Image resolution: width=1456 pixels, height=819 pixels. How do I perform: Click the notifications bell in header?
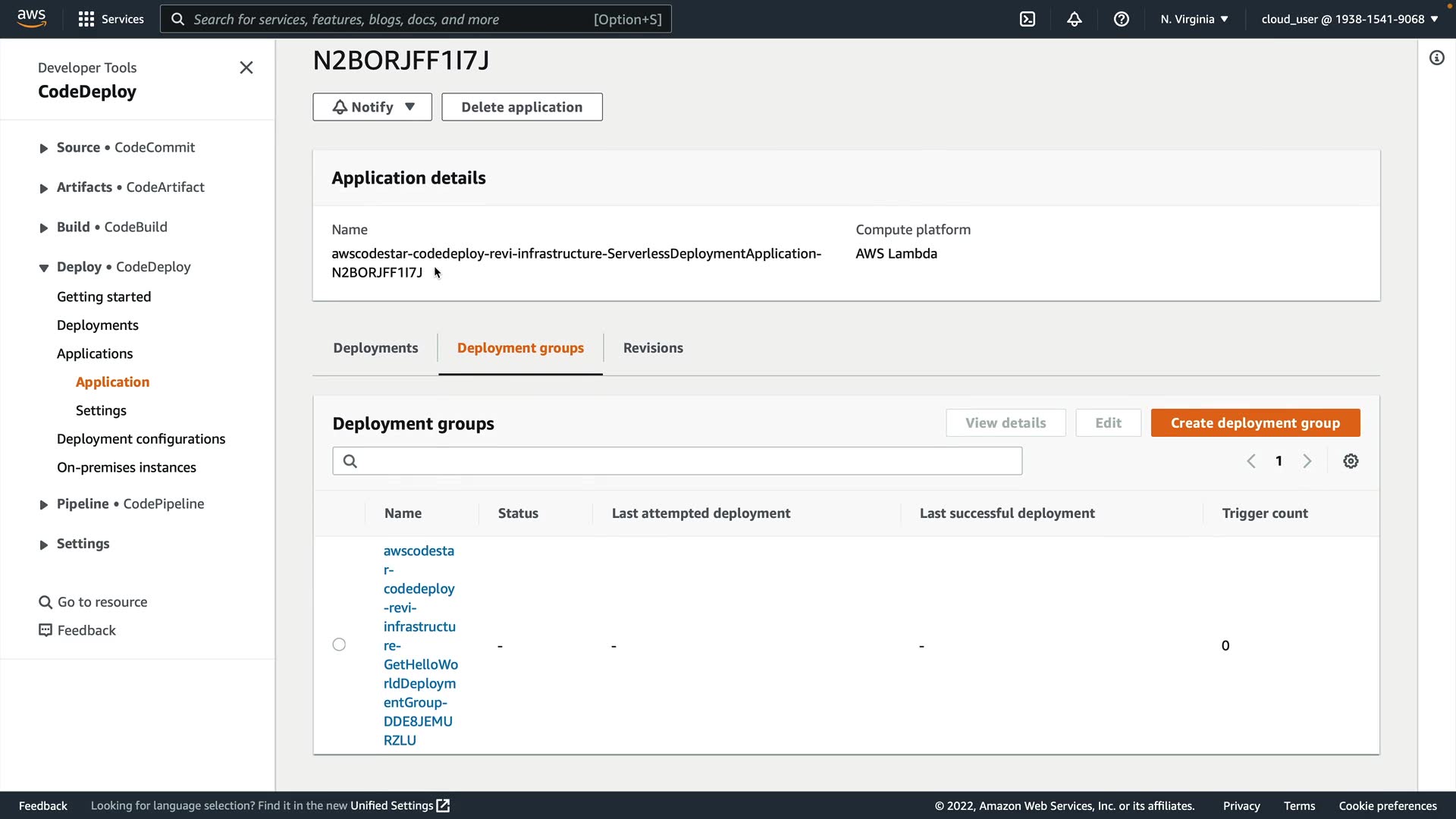point(1075,19)
